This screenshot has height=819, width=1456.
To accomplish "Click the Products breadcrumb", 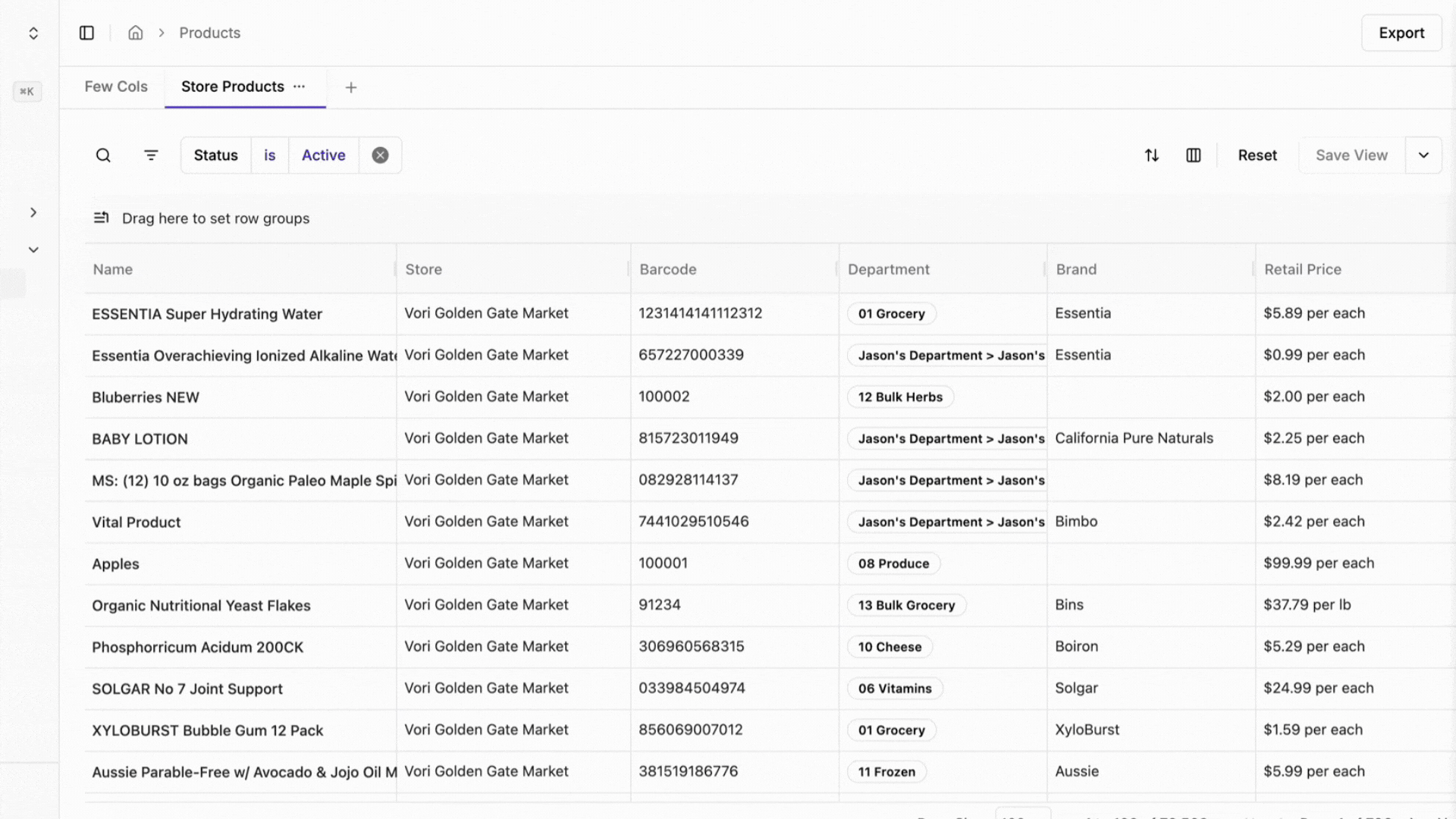I will [209, 33].
